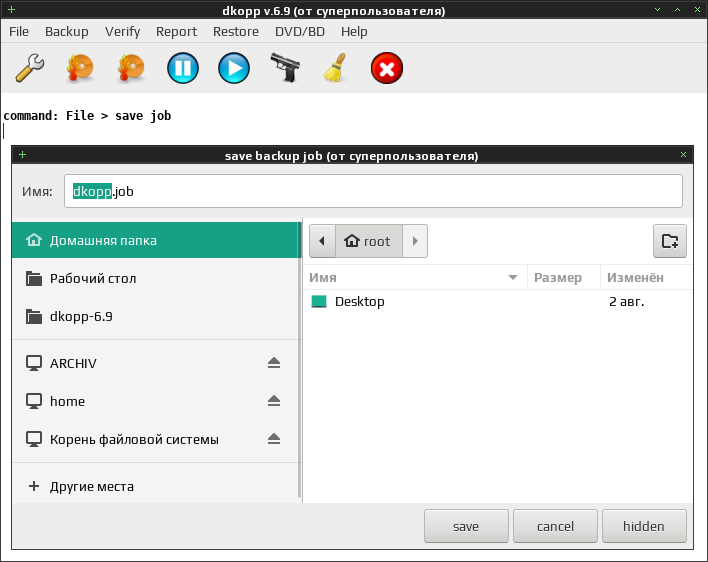The width and height of the screenshot is (708, 562).
Task: Open the DVD/BD menu
Action: 300,32
